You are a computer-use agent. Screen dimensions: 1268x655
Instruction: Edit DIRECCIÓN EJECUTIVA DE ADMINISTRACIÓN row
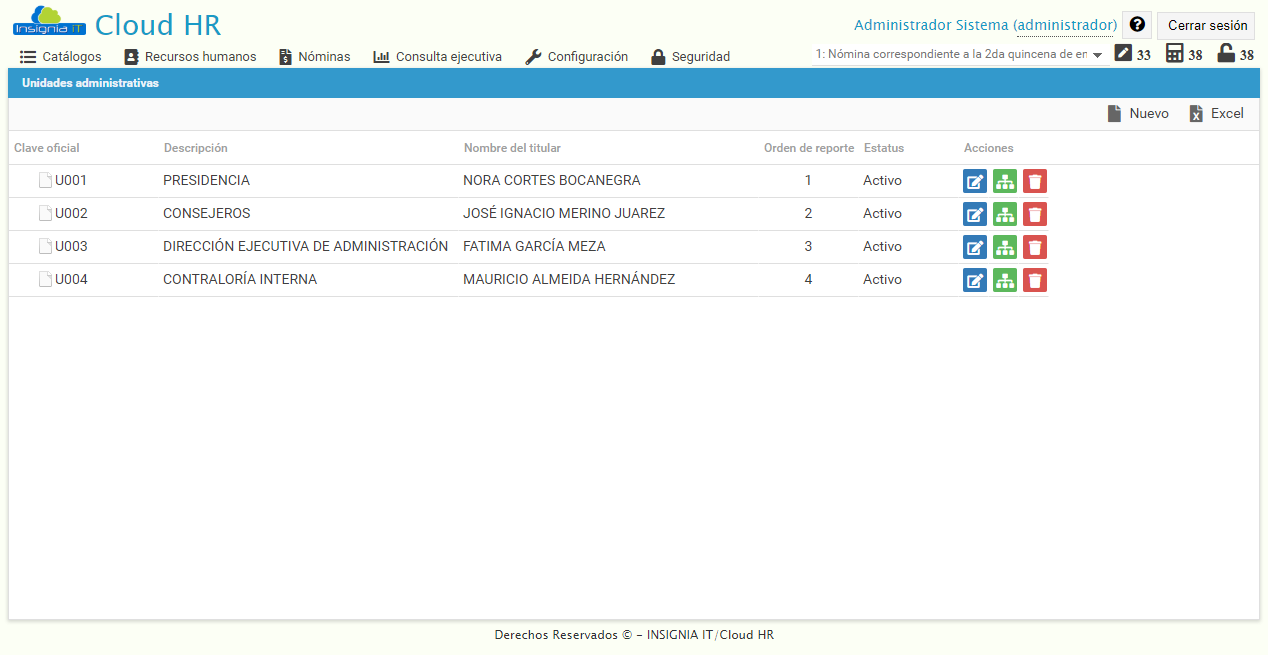tap(974, 247)
